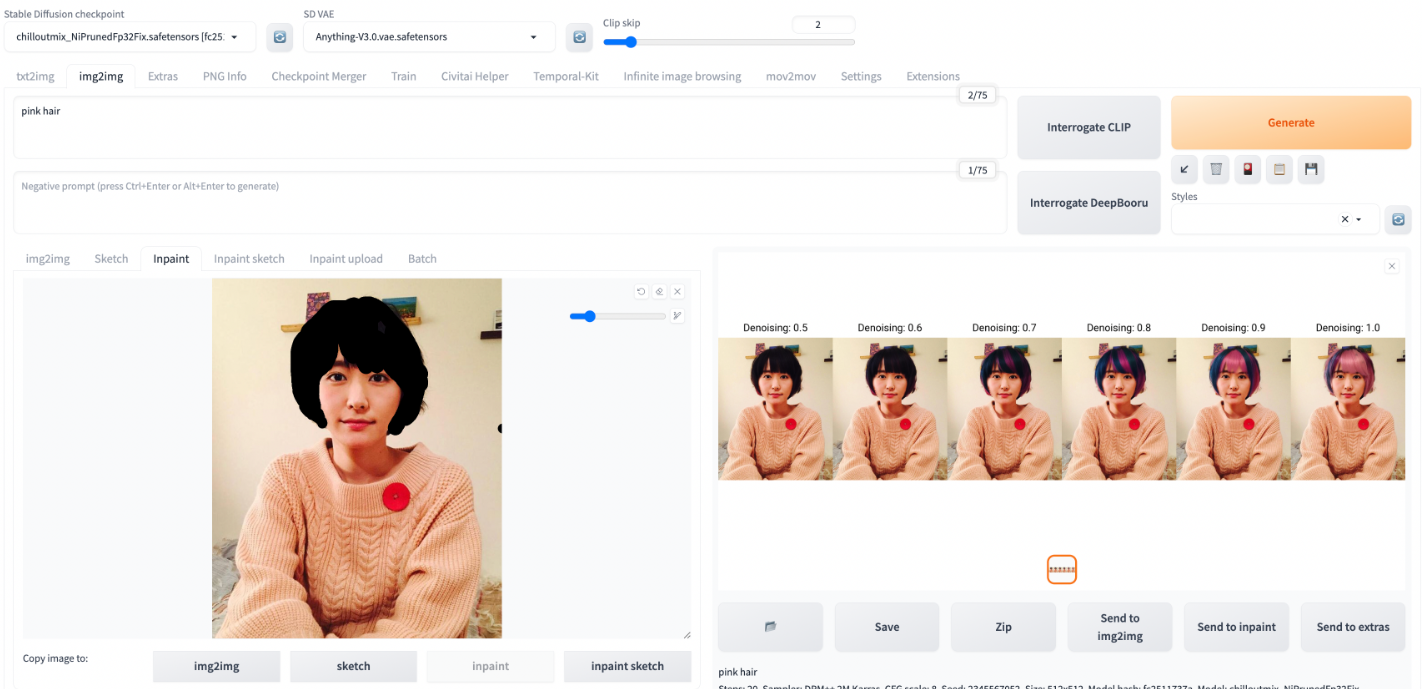This screenshot has height=689, width=1422.
Task: Click the Denoising 0.5 result in gallery
Action: tap(775, 409)
